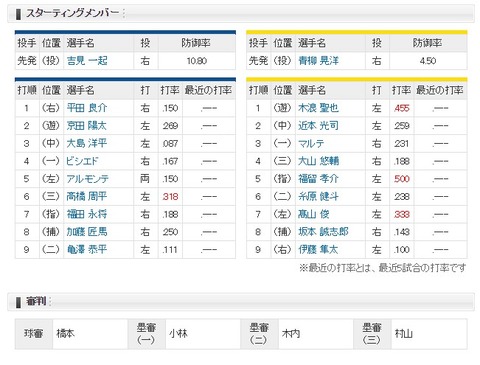Screen dimensions: 480x365
Task: Select the 防御率 header in left pitcher table
Action: coord(196,43)
